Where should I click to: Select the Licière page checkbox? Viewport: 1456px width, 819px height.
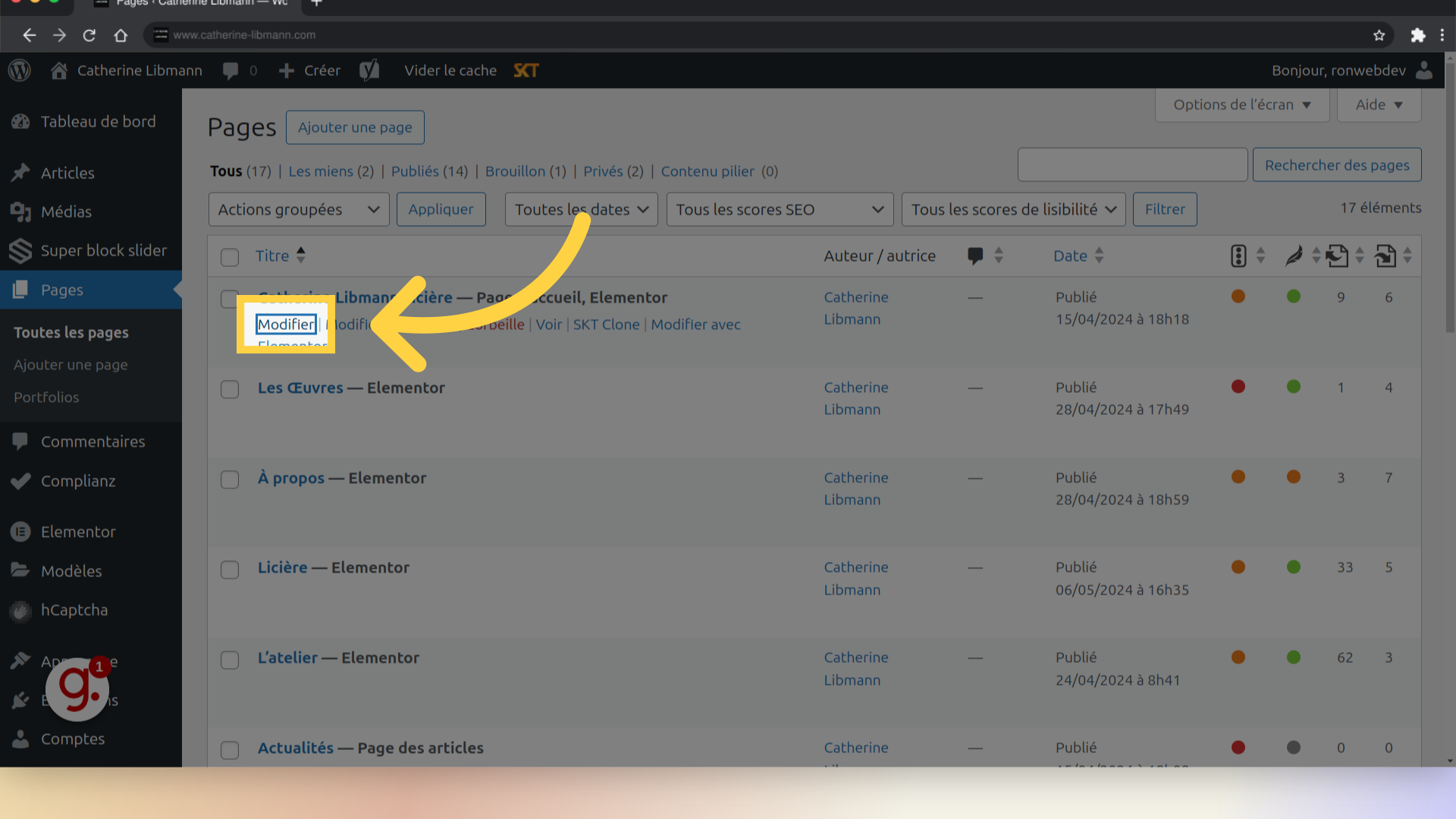(x=230, y=570)
